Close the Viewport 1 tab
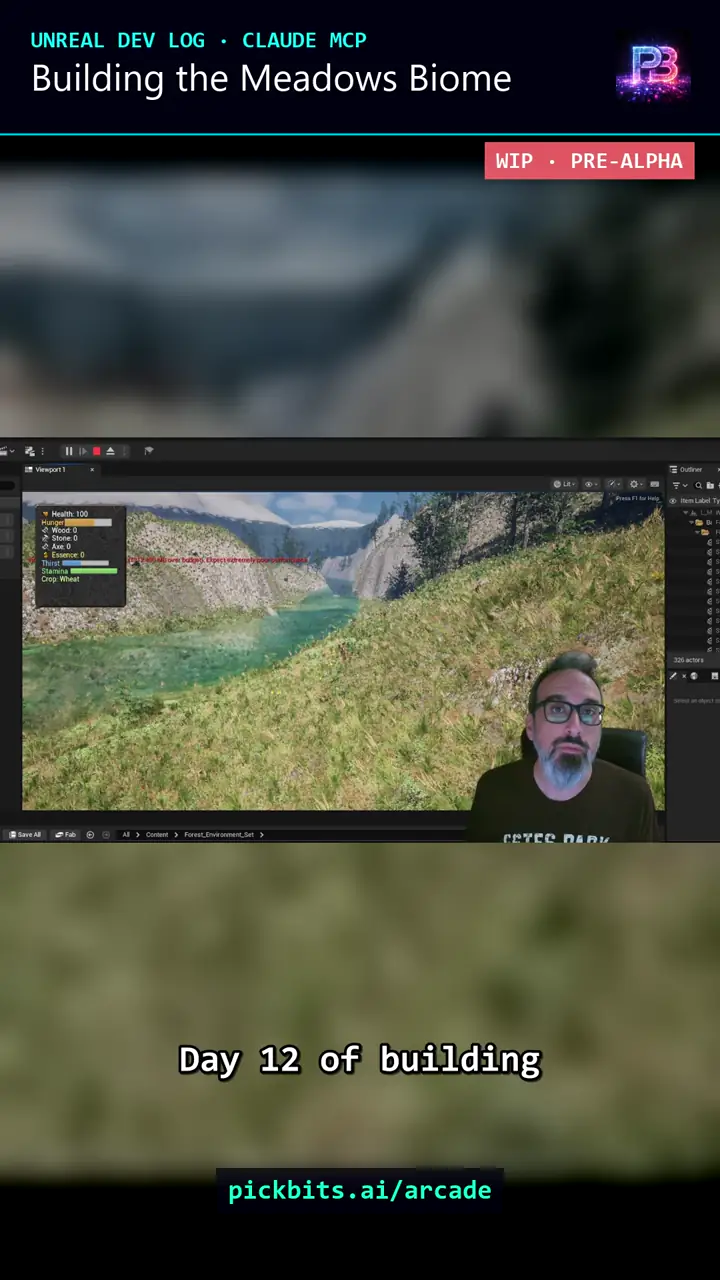 (92, 470)
